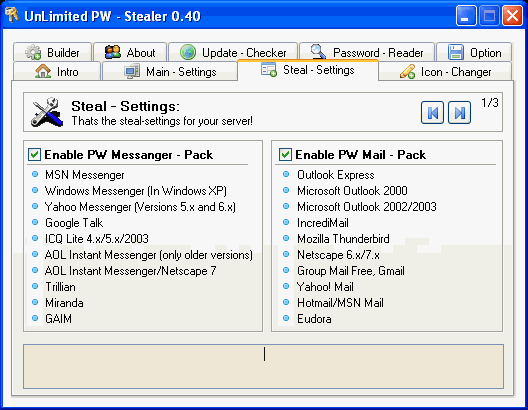
Task: Select Group Mail Free, Gmail entry
Action: pyautogui.click(x=351, y=271)
